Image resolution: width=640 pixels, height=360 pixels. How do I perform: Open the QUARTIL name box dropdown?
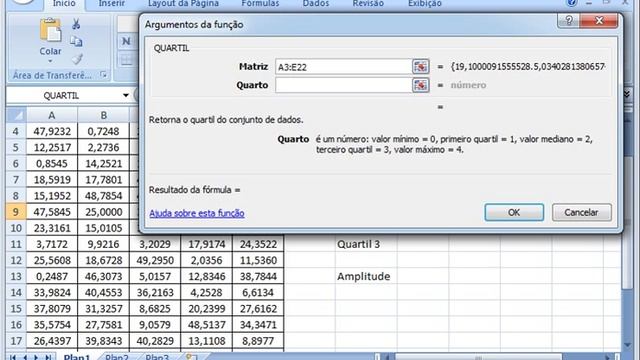pyautogui.click(x=126, y=96)
